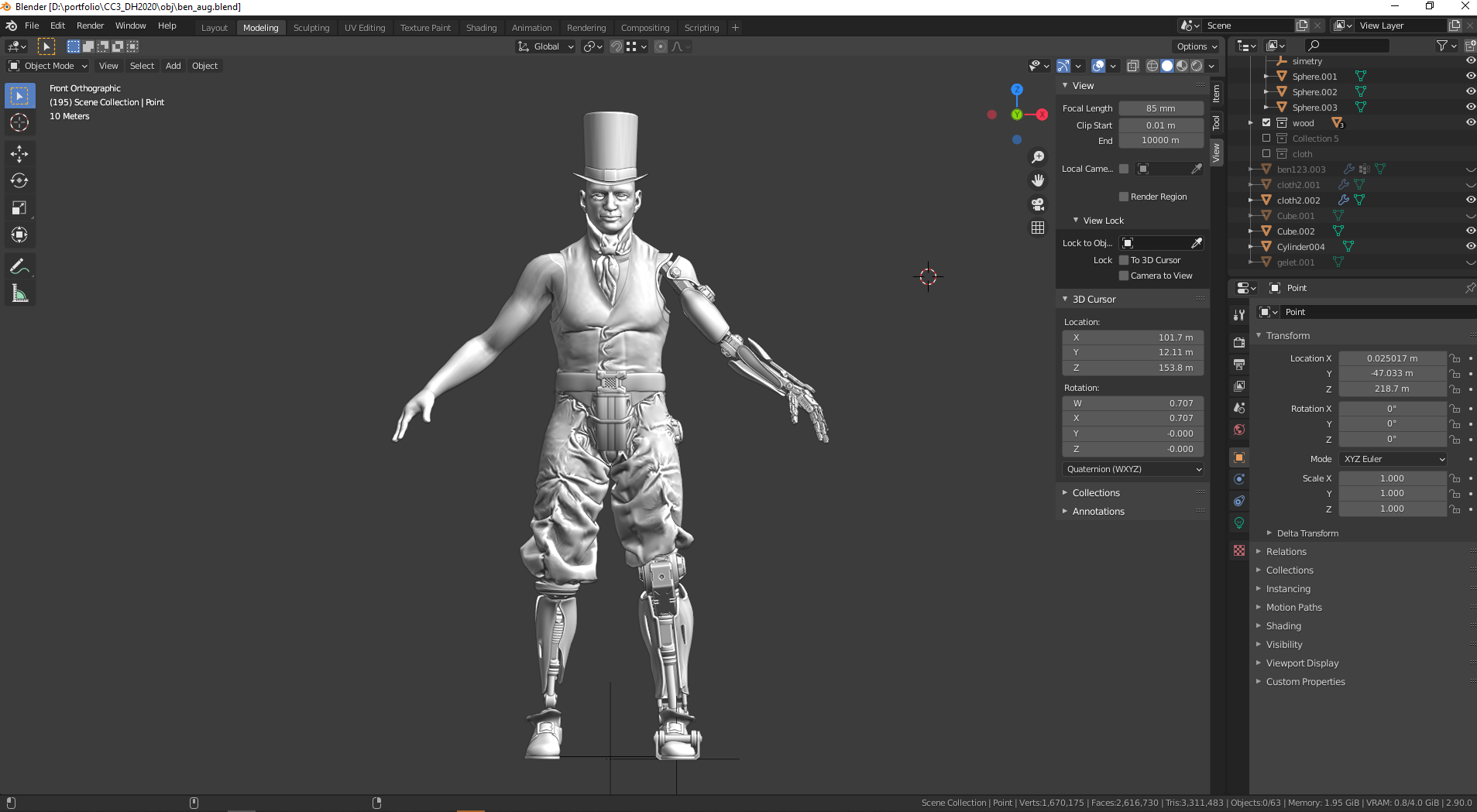Open the Texture properties checker icon
This screenshot has height=812, width=1477.
coord(1239,550)
